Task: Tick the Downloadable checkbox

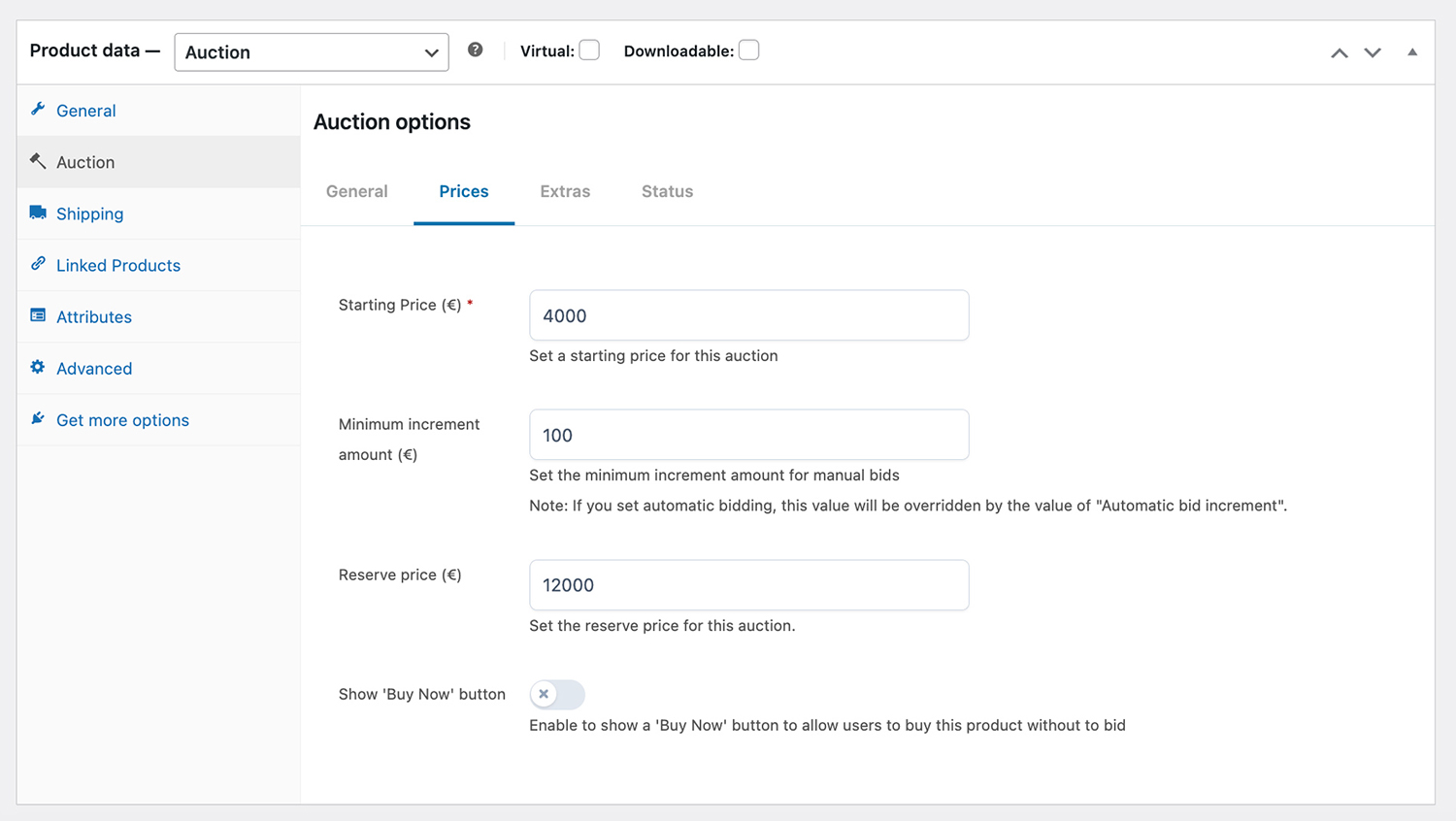Action: [748, 50]
